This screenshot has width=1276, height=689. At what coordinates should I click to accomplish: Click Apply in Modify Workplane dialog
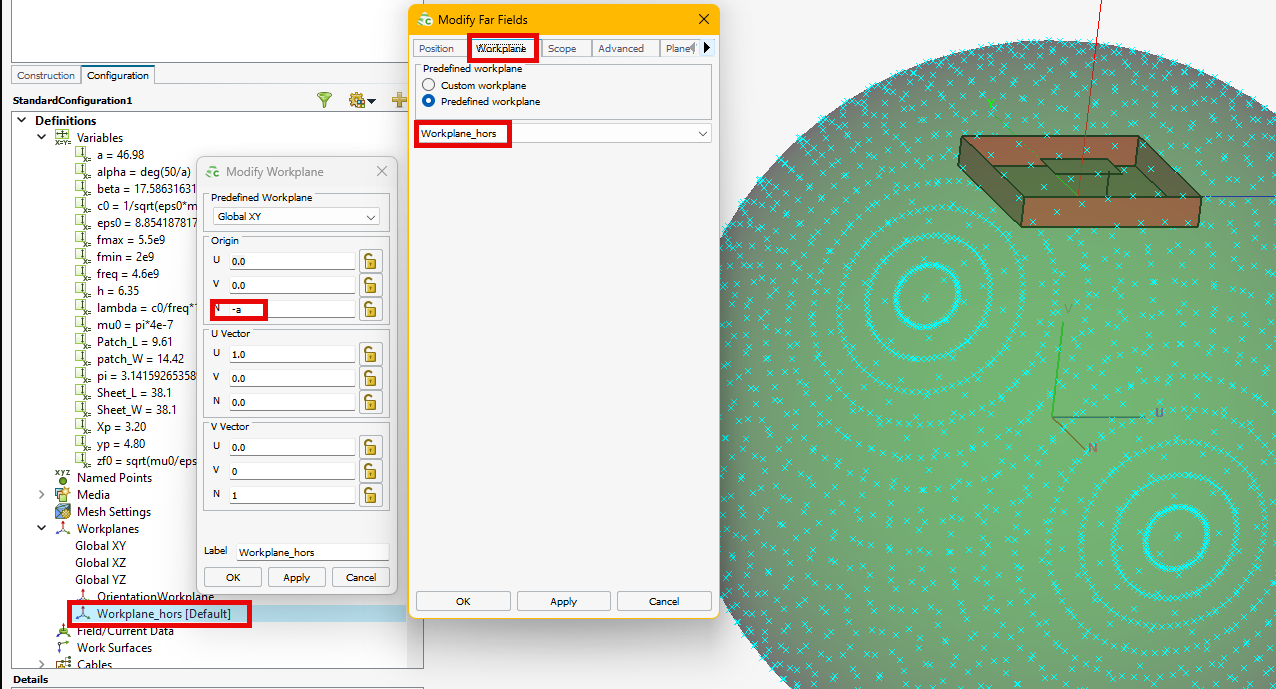coord(297,577)
